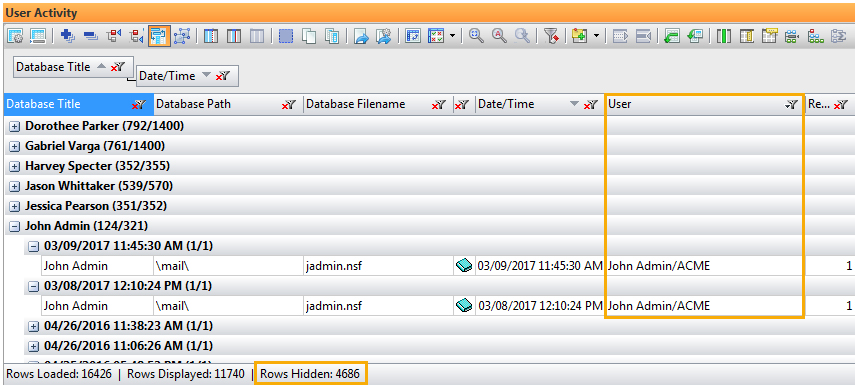Click the grid with yellow comment bubble icon
The image size is (855, 387).
[x=769, y=36]
